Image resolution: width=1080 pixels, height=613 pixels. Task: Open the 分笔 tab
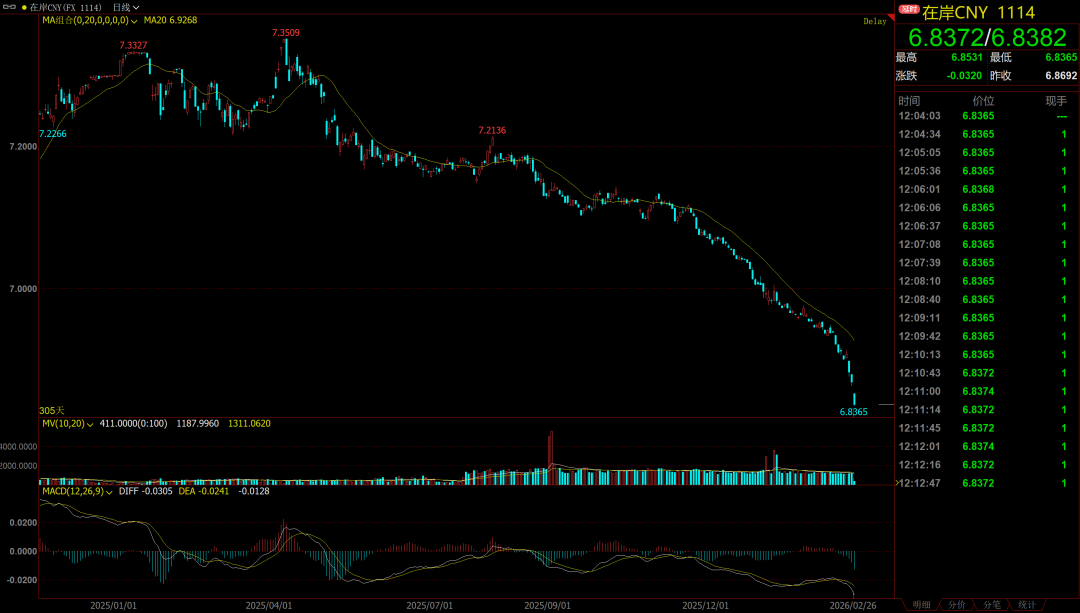(992, 605)
